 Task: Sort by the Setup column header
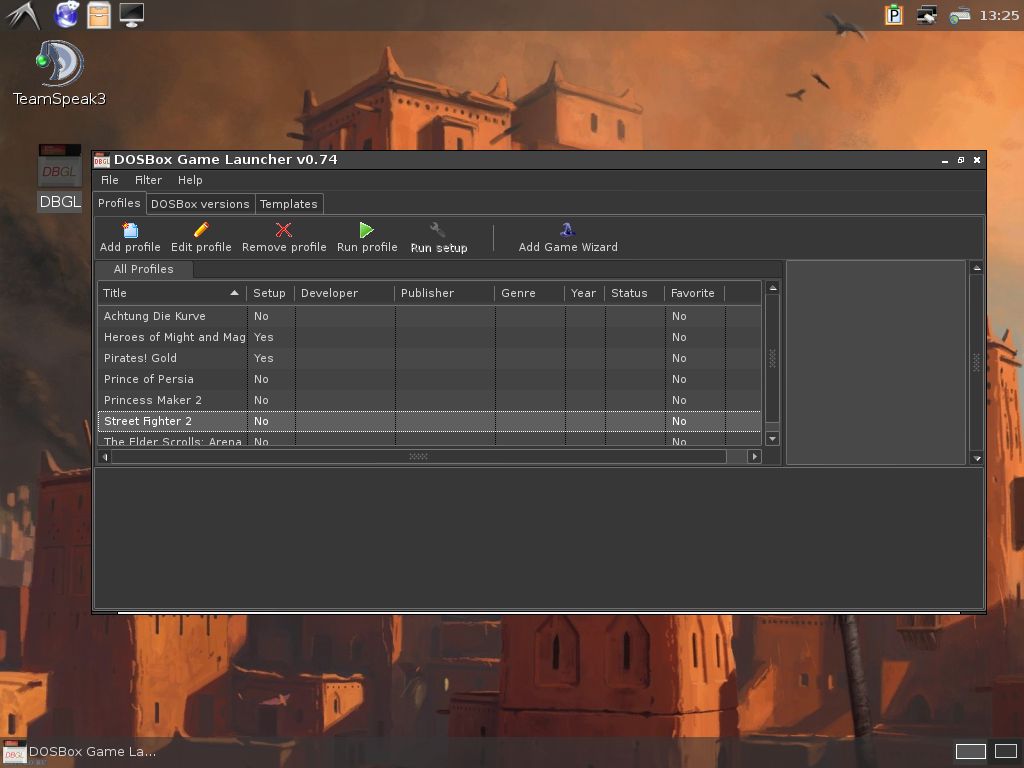[x=270, y=293]
